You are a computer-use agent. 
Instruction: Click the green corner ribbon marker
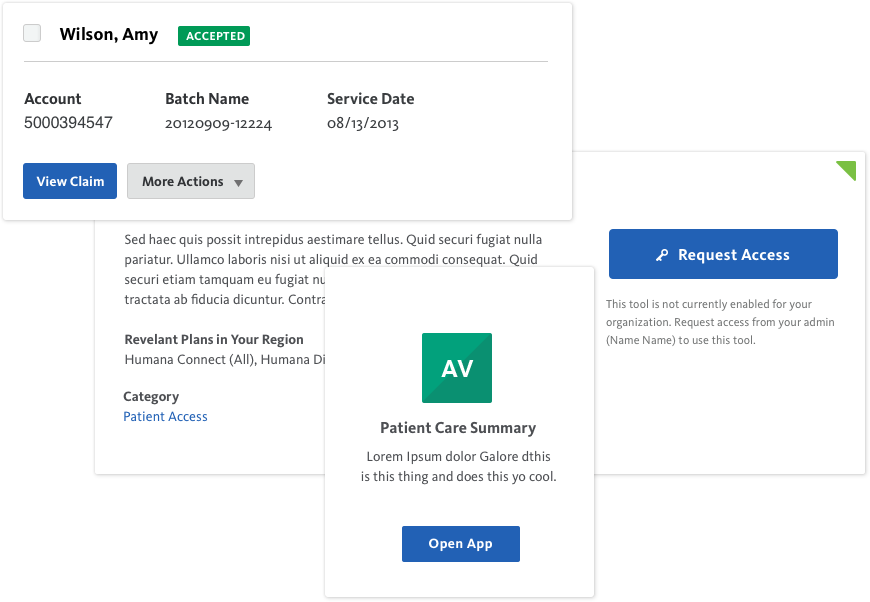coord(849,168)
